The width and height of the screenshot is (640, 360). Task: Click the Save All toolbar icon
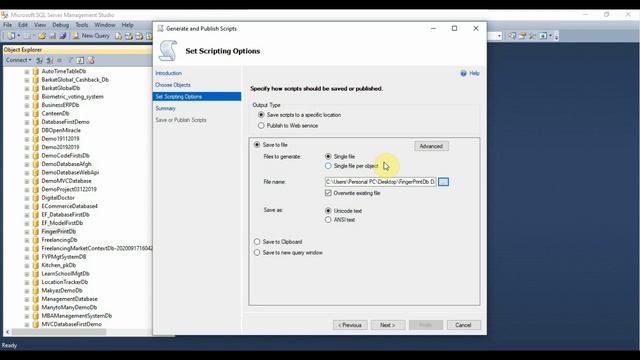(x=63, y=36)
